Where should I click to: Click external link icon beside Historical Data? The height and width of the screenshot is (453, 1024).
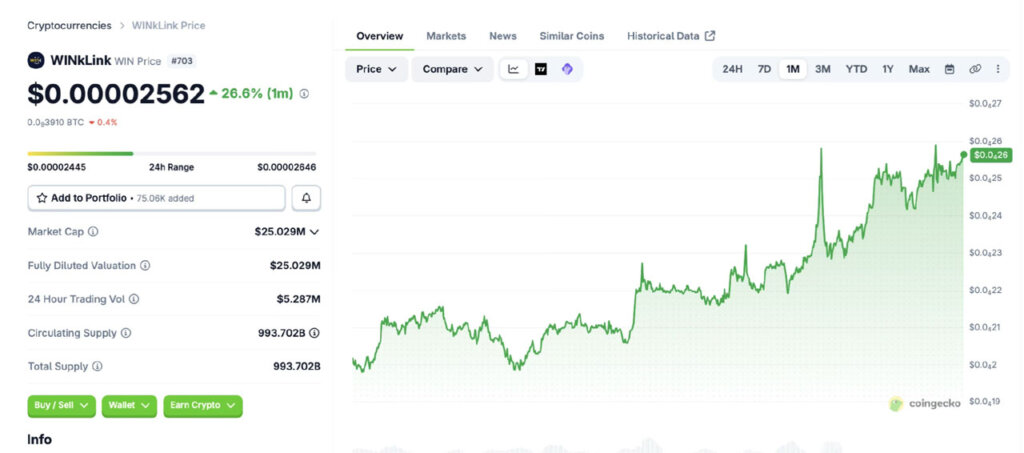coord(710,36)
